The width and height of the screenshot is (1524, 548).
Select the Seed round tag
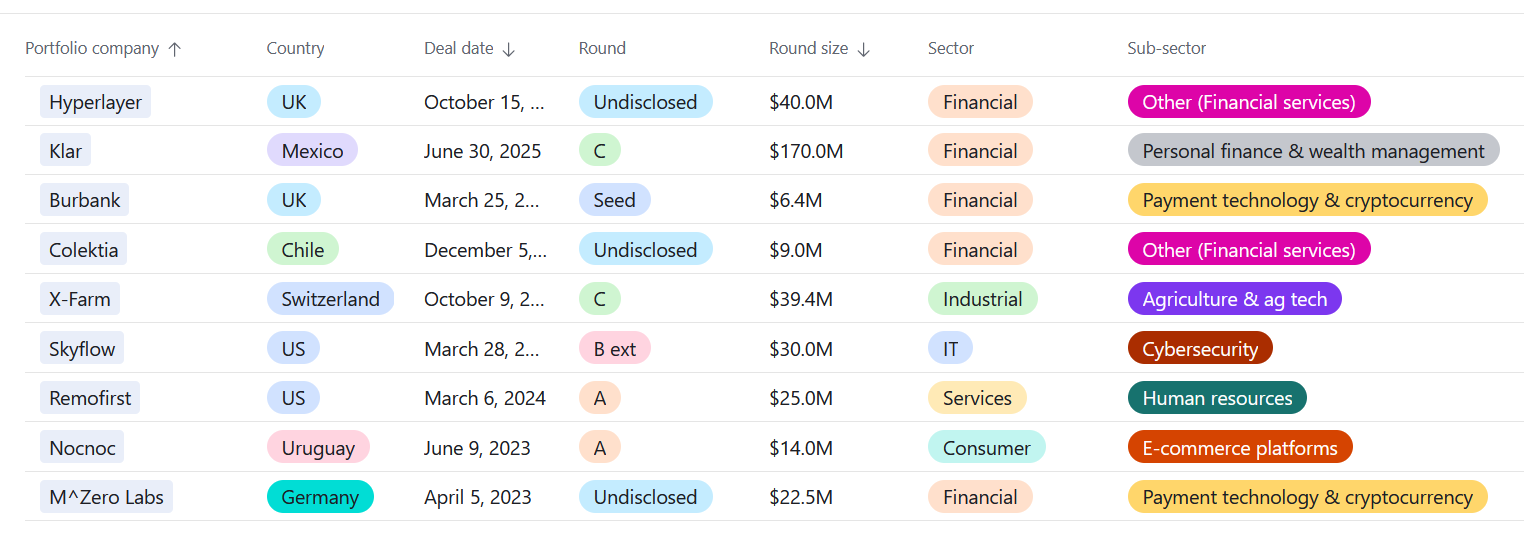(614, 200)
